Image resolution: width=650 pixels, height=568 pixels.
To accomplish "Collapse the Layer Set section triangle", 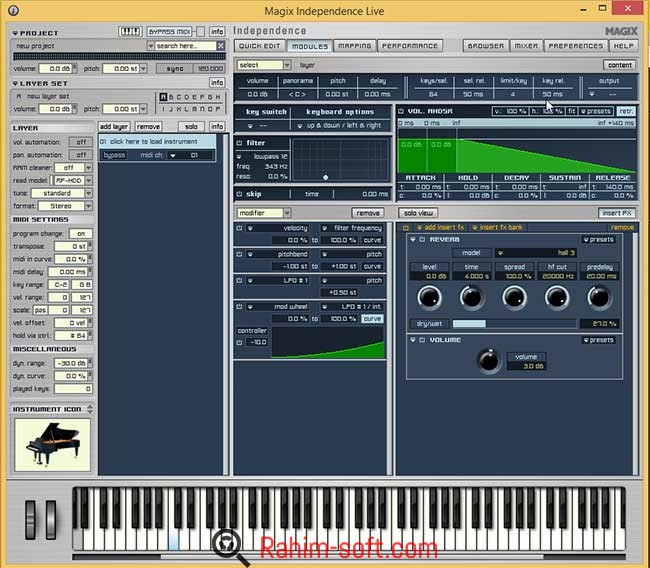I will tap(15, 84).
